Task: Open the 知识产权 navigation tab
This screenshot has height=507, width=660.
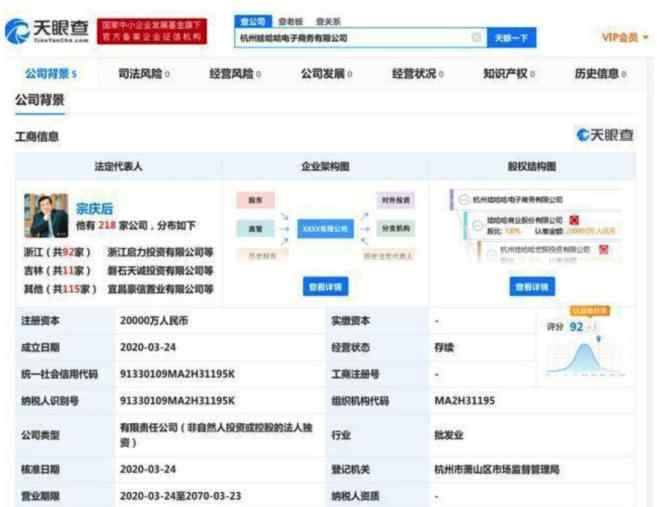Action: click(x=509, y=74)
